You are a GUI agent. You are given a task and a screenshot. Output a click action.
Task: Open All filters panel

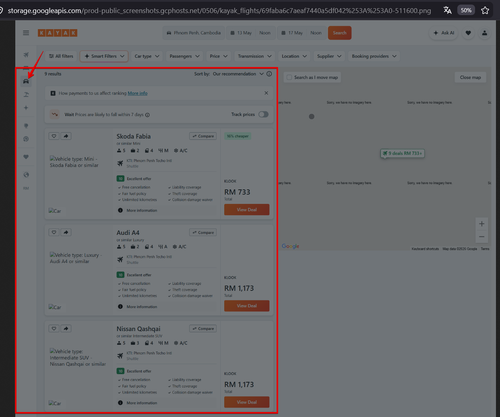point(61,56)
